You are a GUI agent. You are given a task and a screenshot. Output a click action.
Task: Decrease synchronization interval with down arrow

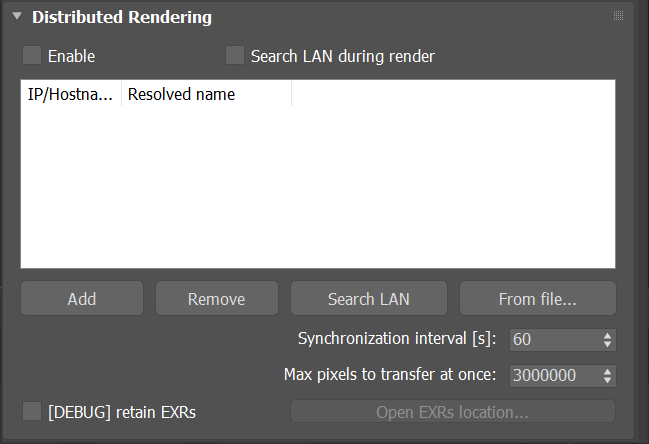pyautogui.click(x=607, y=344)
